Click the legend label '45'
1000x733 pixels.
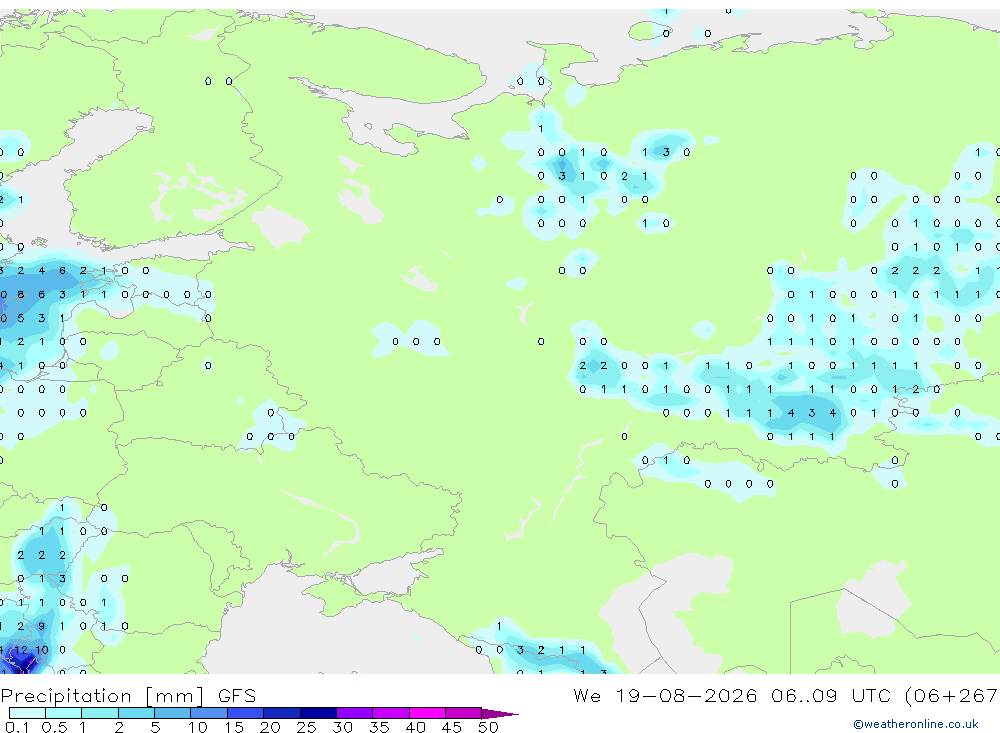tap(452, 727)
